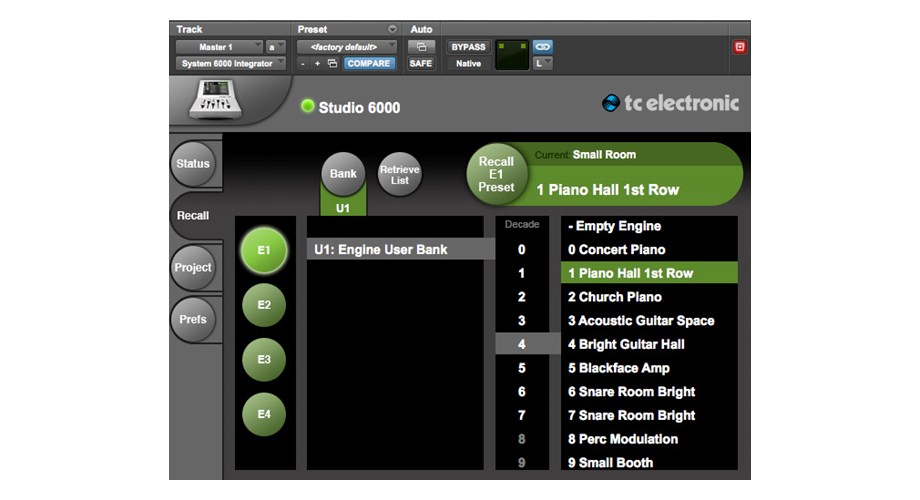Select the U1 bank tab
This screenshot has width=920, height=500.
pyautogui.click(x=343, y=208)
